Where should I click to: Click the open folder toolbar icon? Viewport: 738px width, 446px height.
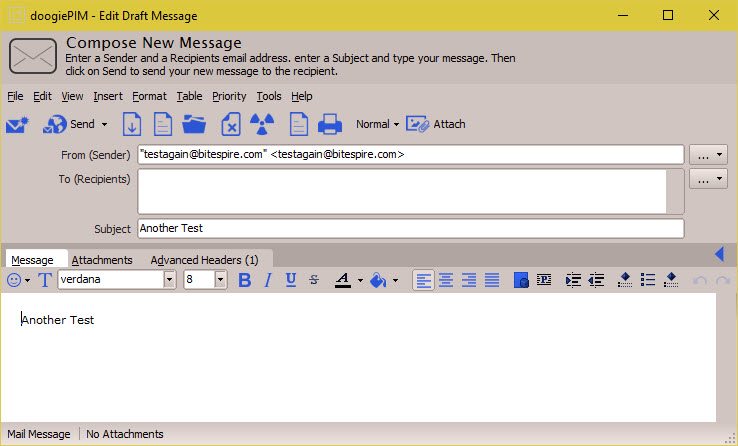point(195,124)
